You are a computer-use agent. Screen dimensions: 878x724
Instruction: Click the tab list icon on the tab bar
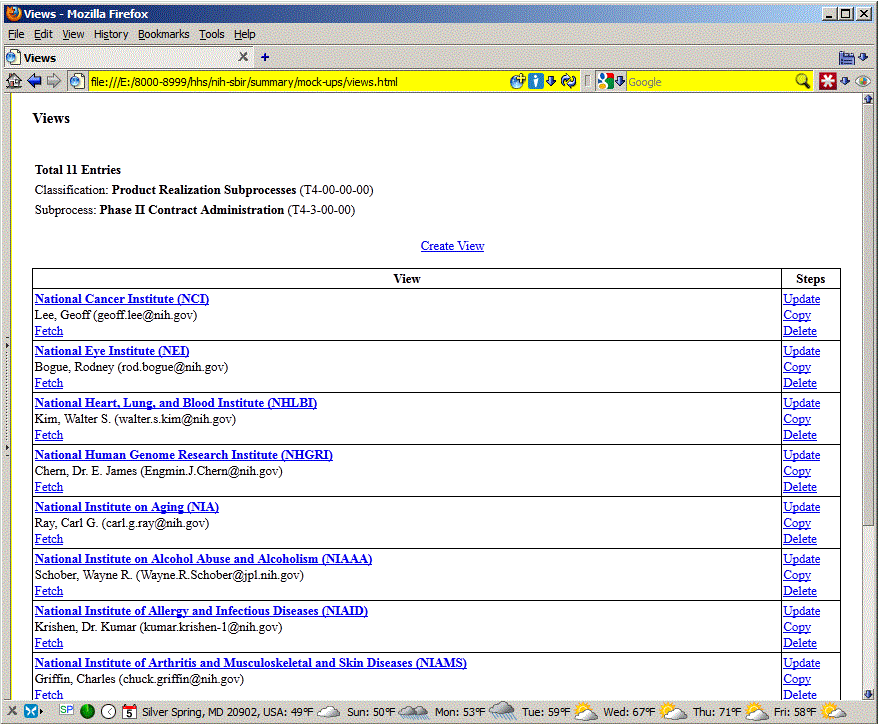847,58
